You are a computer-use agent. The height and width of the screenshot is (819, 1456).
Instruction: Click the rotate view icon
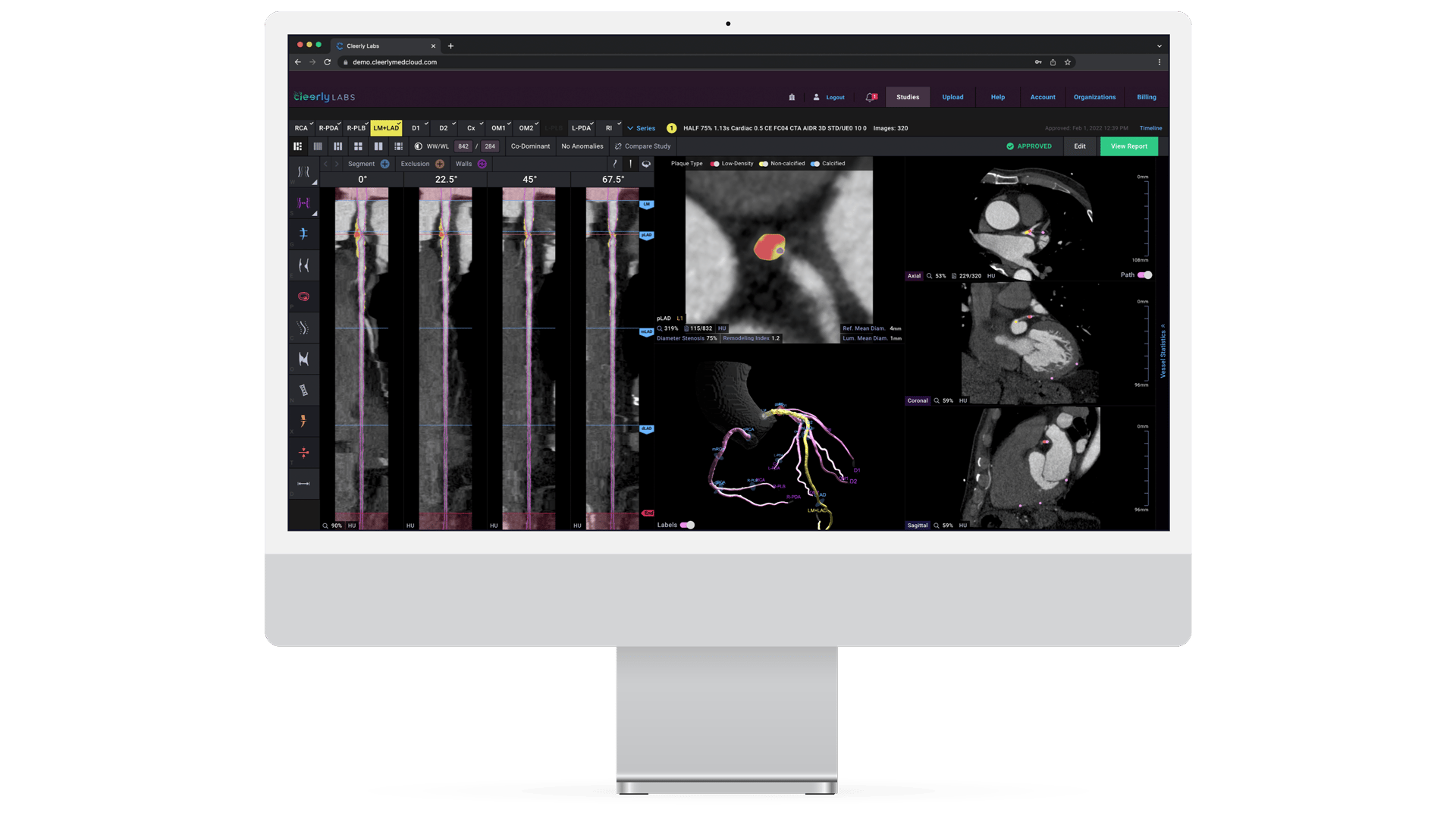tap(646, 164)
